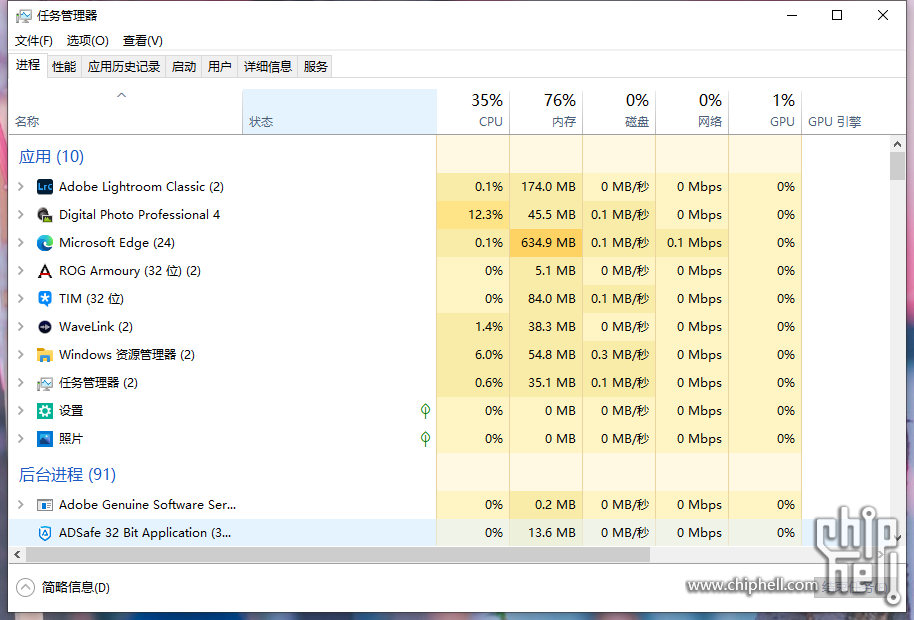Viewport: 914px width, 620px height.
Task: Maximize the Task Manager window
Action: click(x=837, y=15)
